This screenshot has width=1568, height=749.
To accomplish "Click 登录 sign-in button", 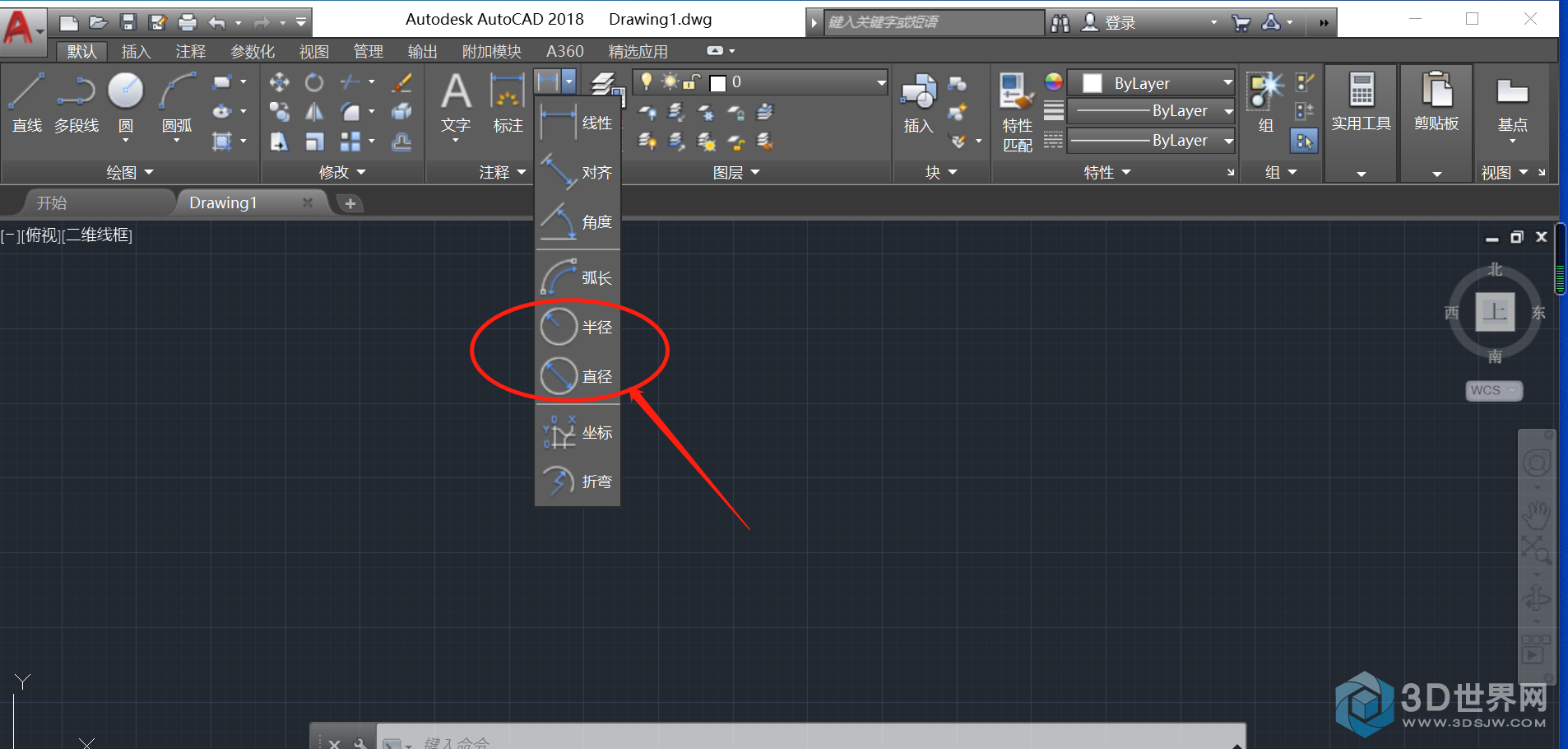I will pos(1109,23).
